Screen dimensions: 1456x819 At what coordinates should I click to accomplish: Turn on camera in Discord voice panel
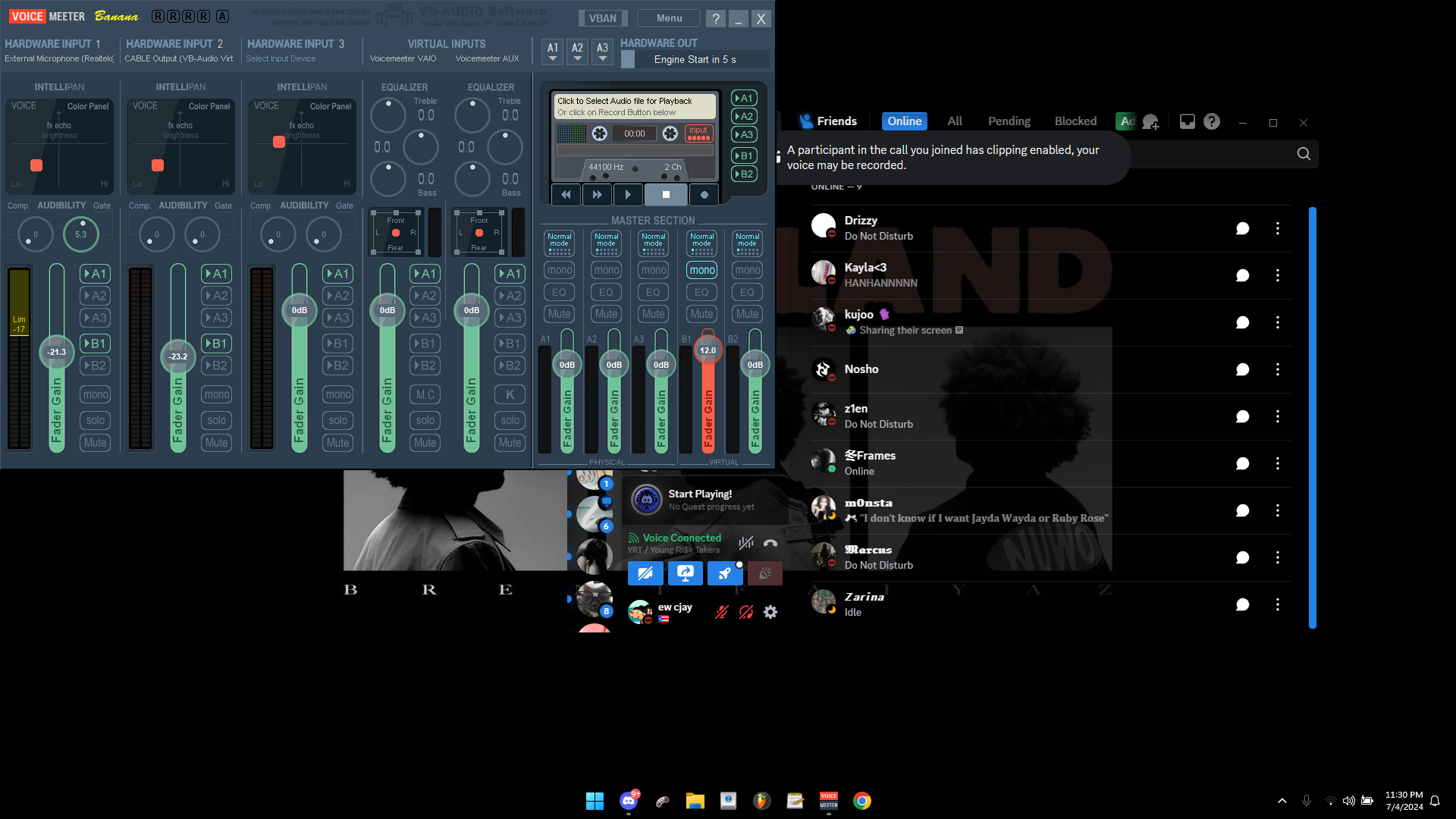[645, 573]
